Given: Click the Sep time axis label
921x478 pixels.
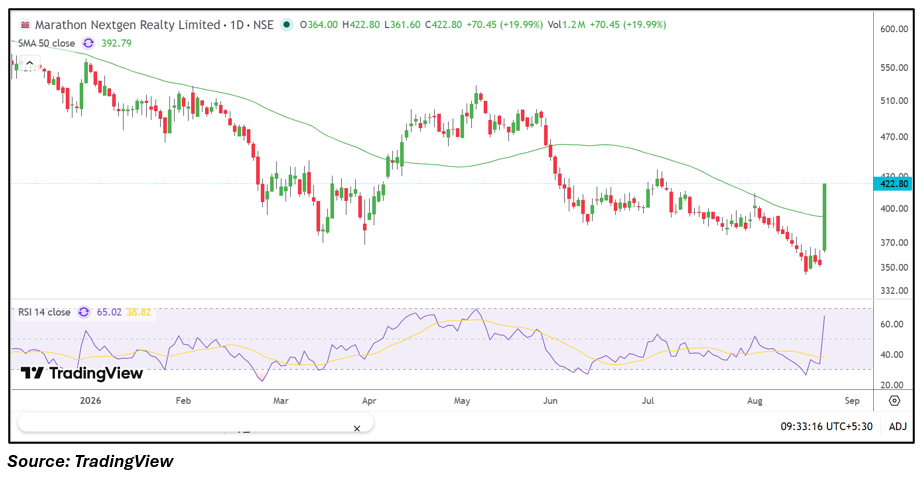Looking at the screenshot, I should [x=852, y=400].
